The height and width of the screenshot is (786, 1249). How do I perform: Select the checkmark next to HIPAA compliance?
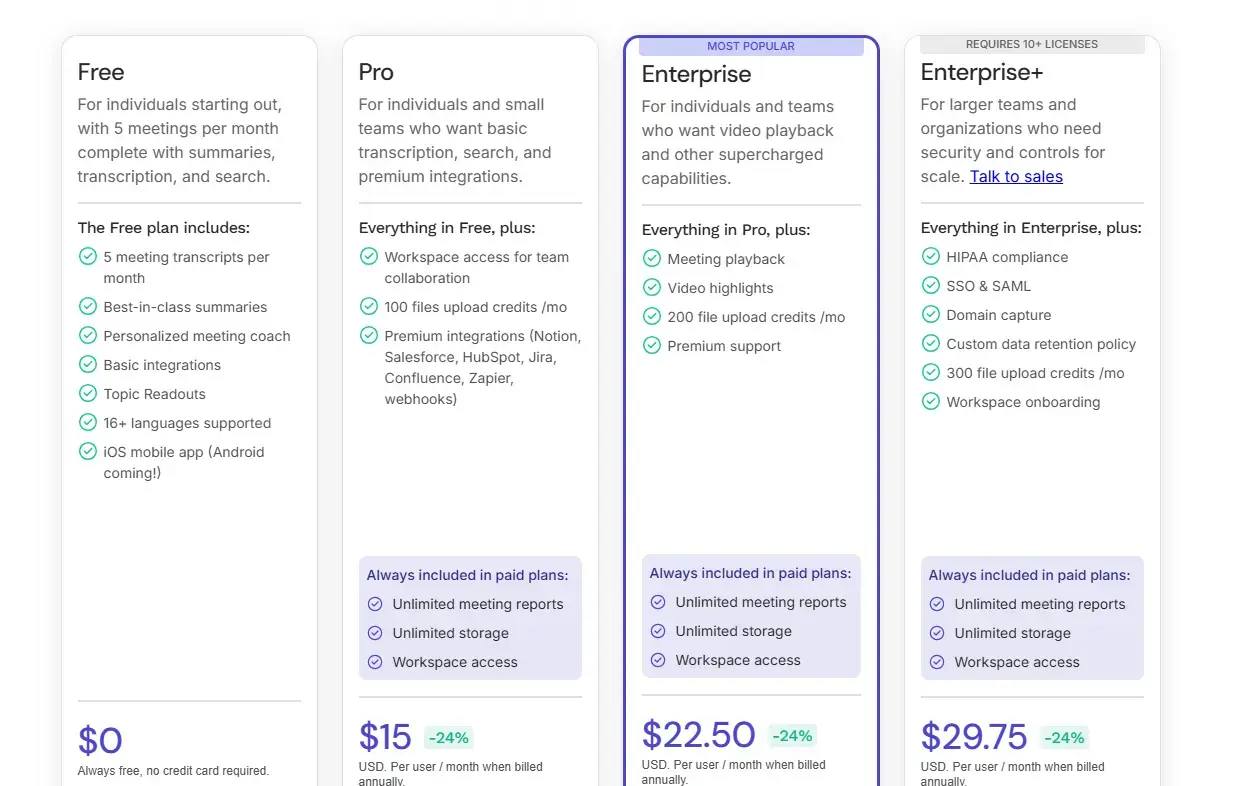pos(931,257)
